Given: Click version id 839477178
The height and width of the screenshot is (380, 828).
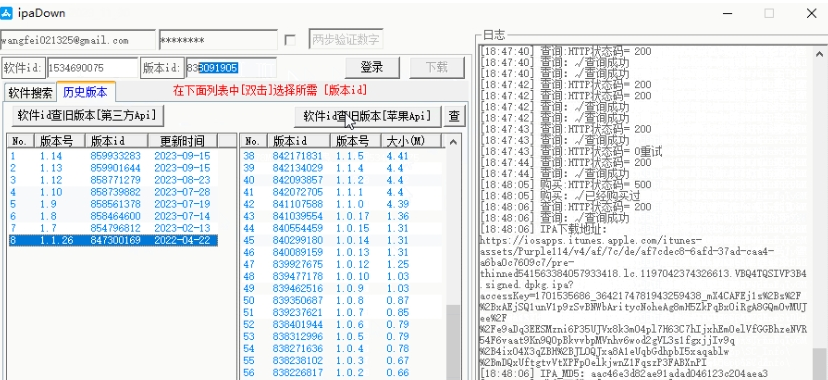Looking at the screenshot, I should coord(297,277).
